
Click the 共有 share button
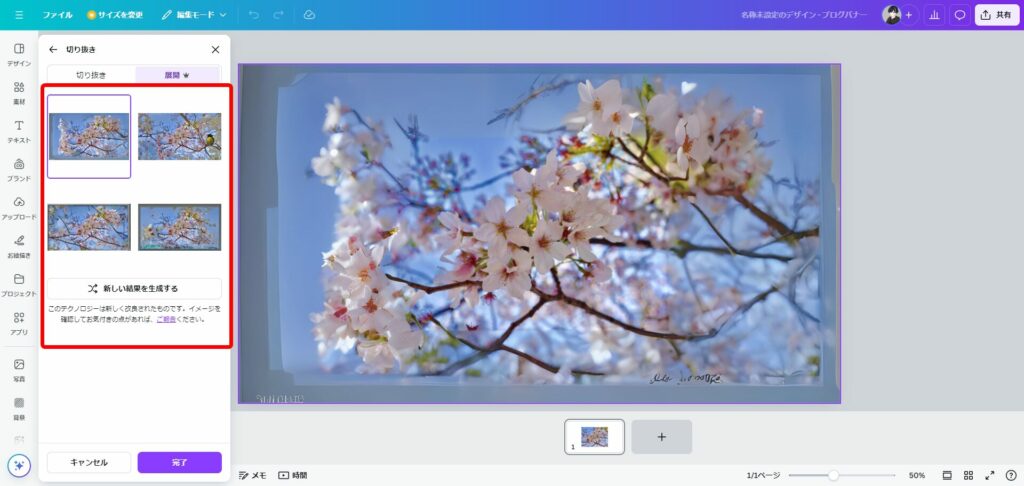tap(997, 15)
